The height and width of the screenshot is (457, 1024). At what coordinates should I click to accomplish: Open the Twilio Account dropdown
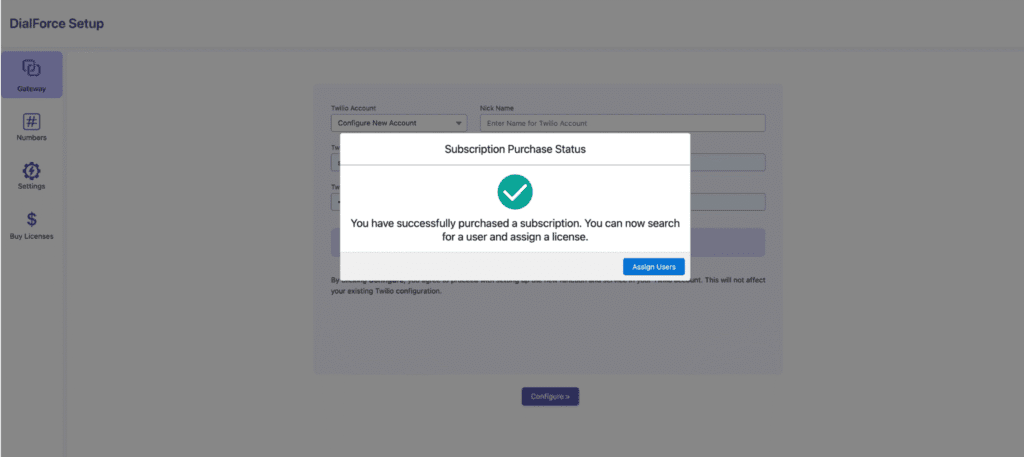[x=398, y=123]
